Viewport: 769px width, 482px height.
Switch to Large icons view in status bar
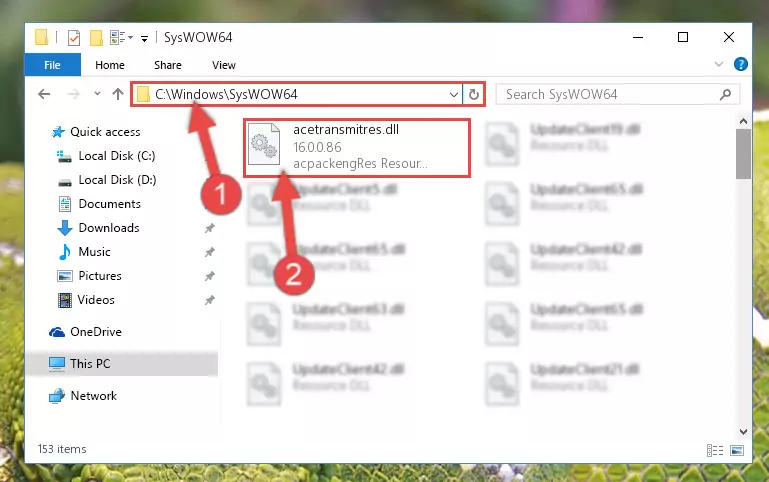click(x=737, y=450)
